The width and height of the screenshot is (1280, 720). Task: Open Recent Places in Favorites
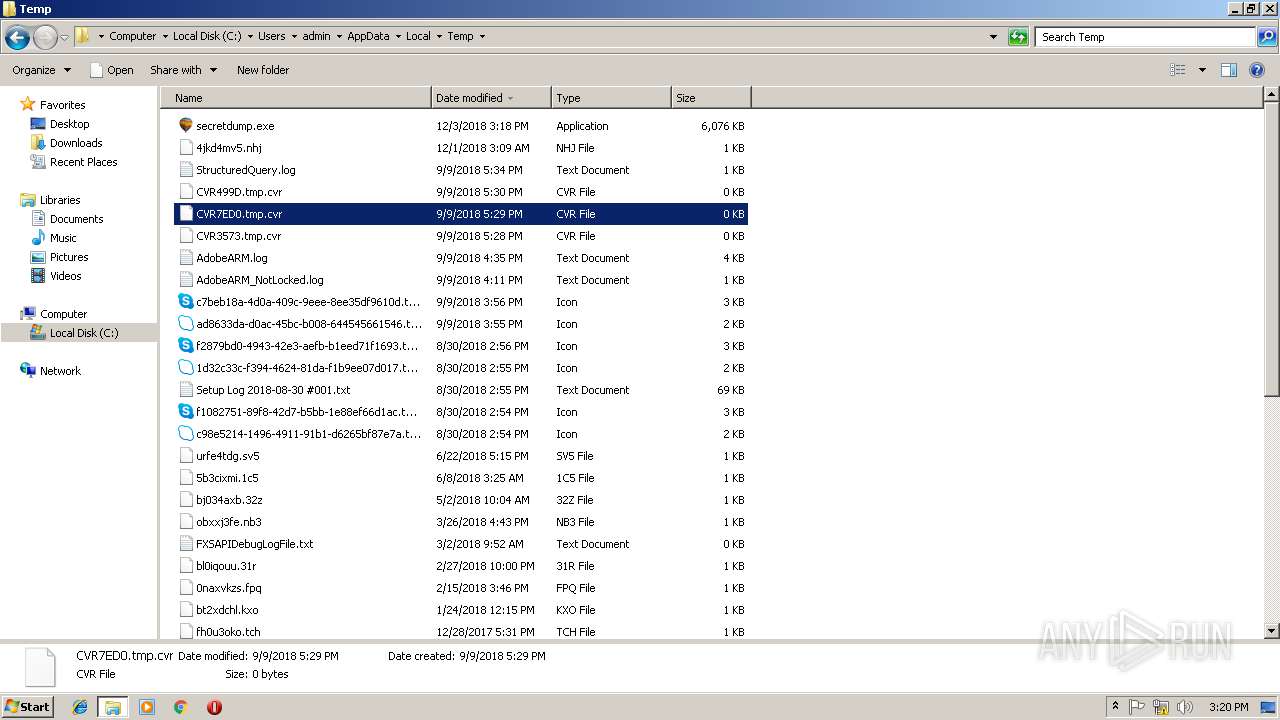(x=83, y=162)
